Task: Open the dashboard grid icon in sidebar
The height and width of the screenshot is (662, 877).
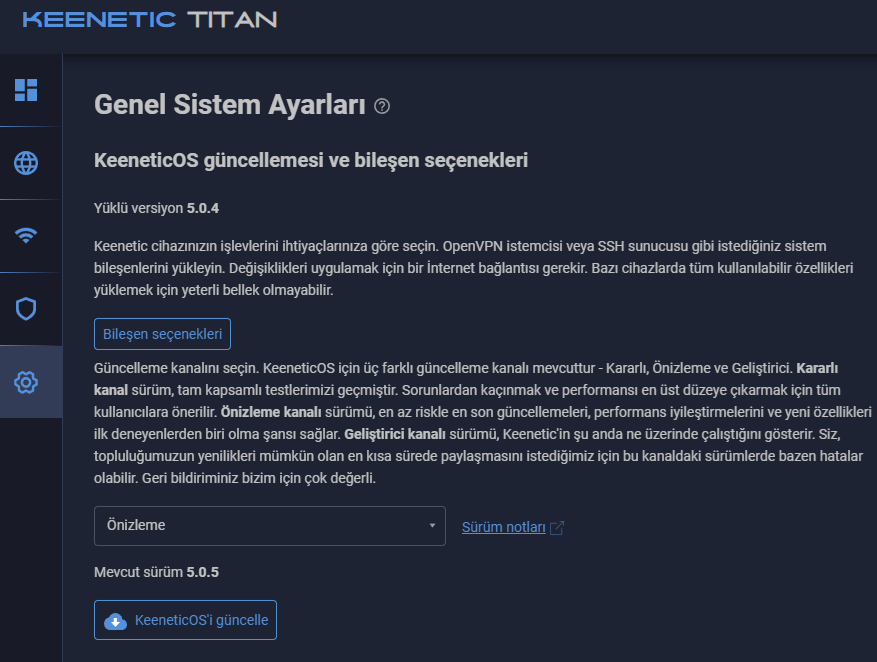Action: coord(26,90)
